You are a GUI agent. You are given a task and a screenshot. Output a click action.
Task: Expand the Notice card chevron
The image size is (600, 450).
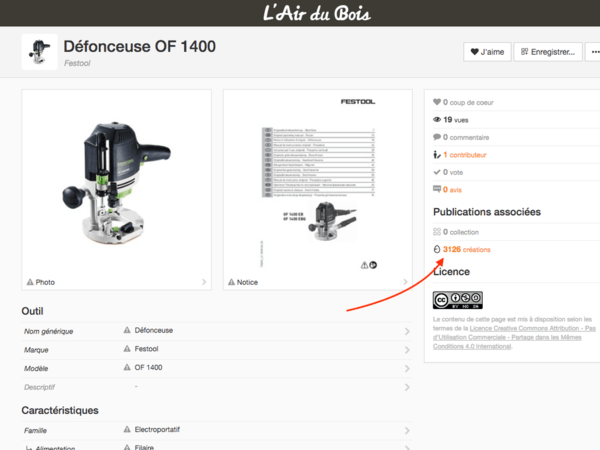406,282
